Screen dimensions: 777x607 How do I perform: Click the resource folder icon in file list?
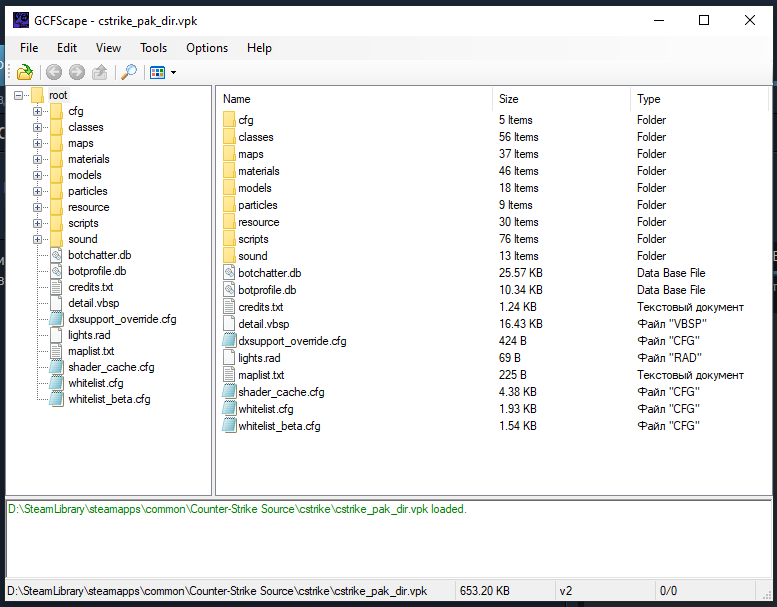click(229, 222)
